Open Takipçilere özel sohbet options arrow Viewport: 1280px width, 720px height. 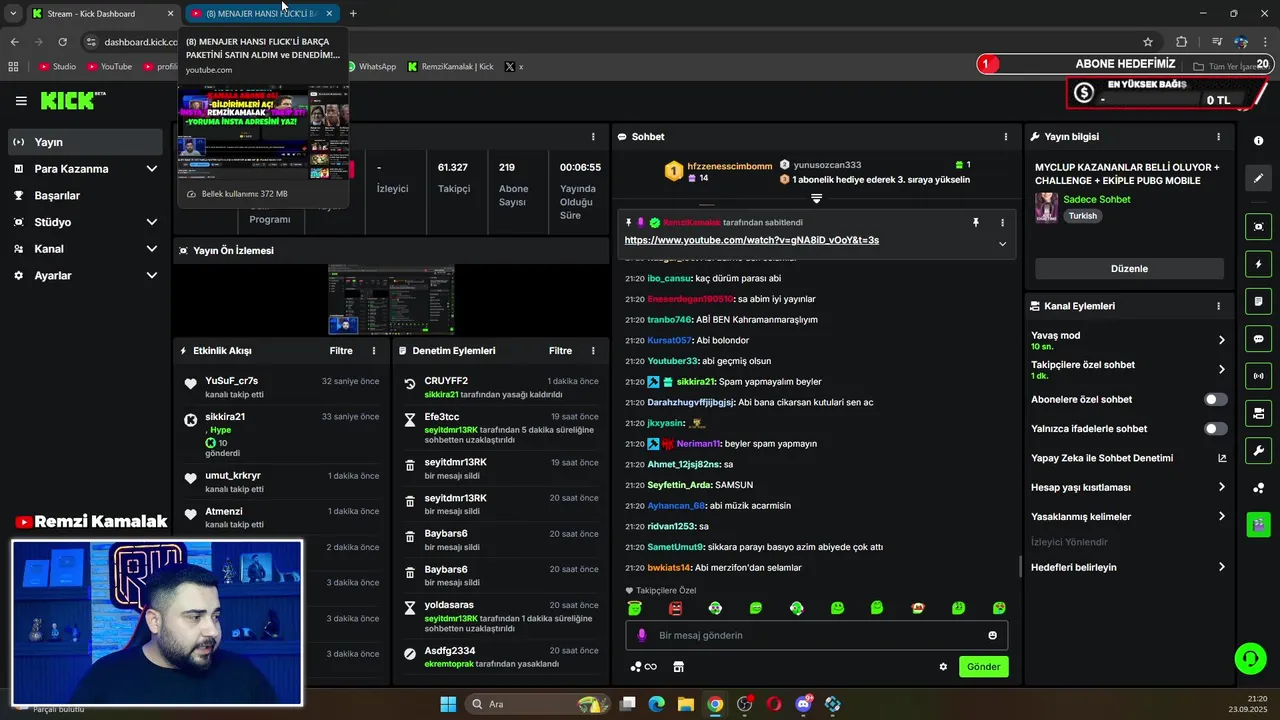(x=1221, y=369)
